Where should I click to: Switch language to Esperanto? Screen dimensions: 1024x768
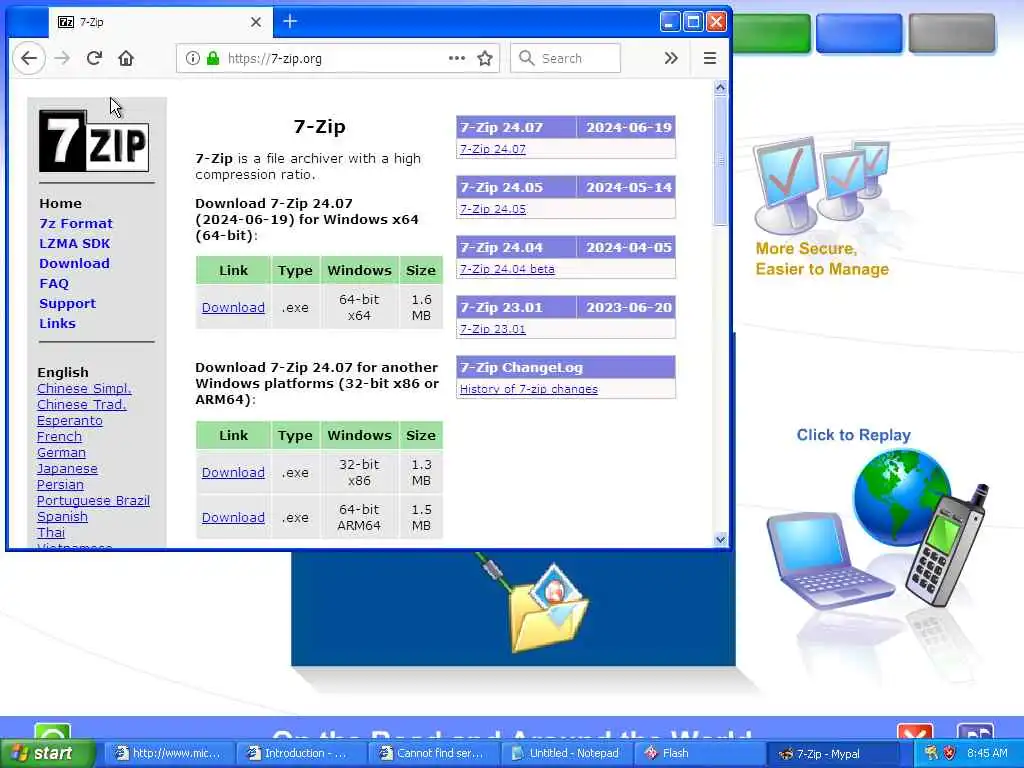[70, 421]
